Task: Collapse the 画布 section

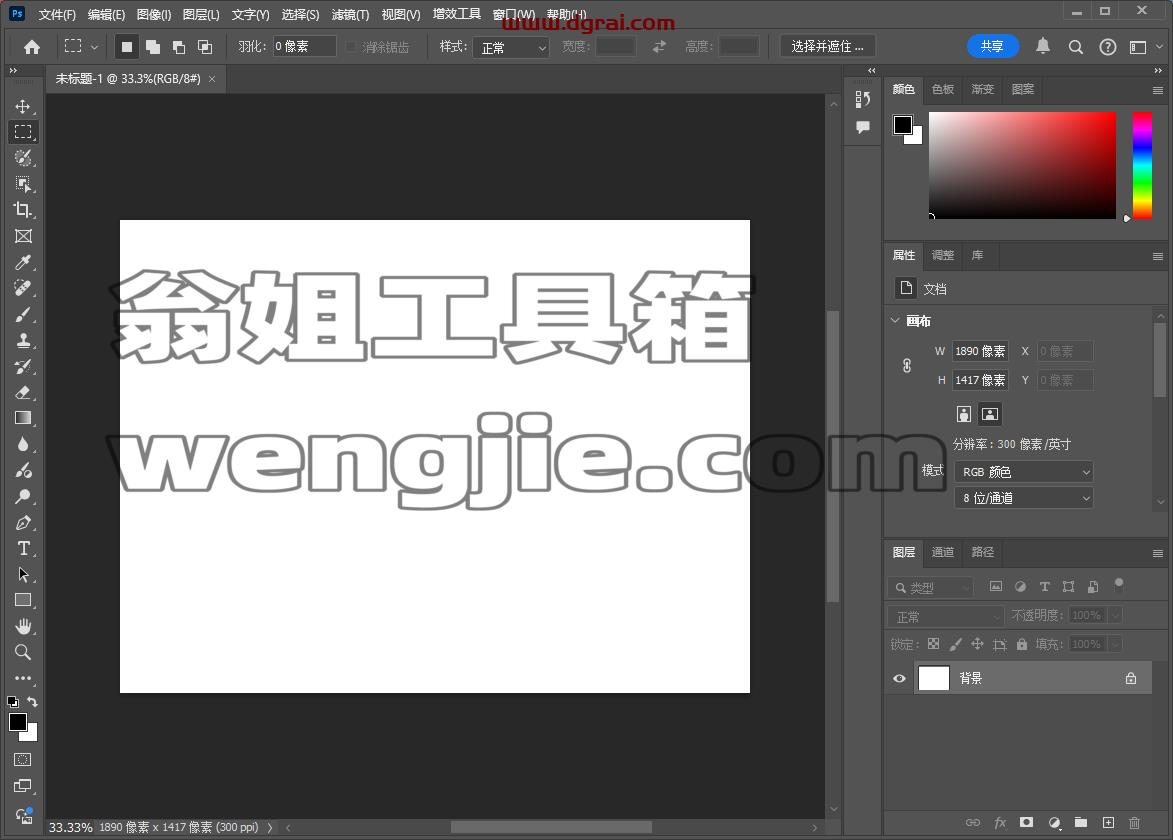Action: pyautogui.click(x=895, y=320)
